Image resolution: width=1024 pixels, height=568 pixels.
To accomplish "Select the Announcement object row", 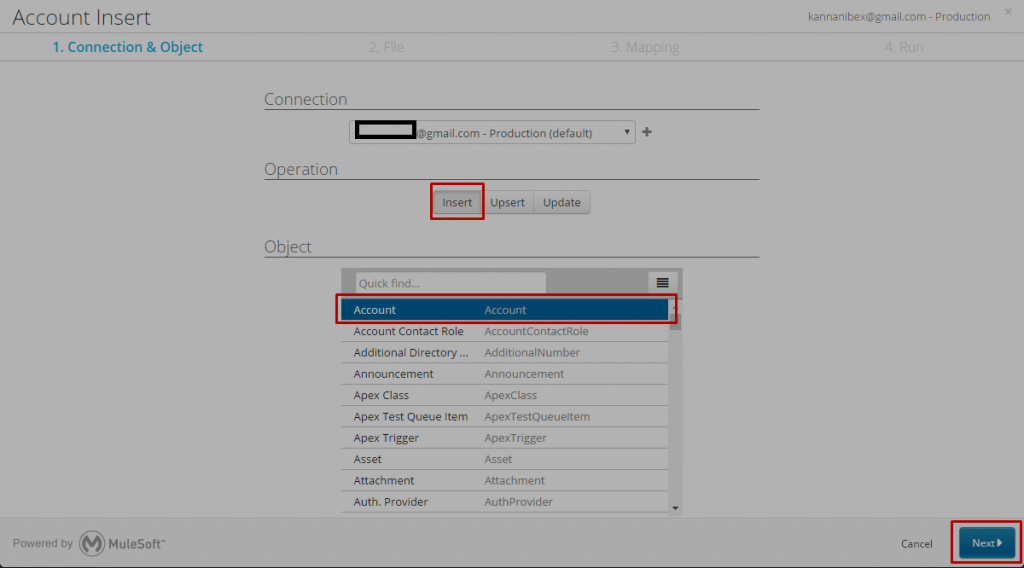I will coord(505,374).
